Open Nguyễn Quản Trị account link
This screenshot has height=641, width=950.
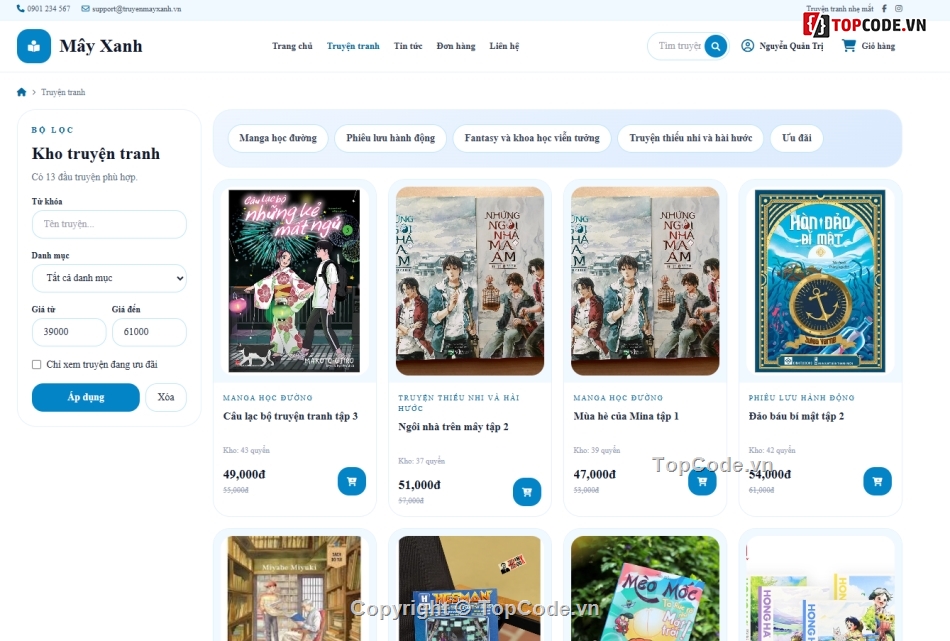[x=791, y=46]
